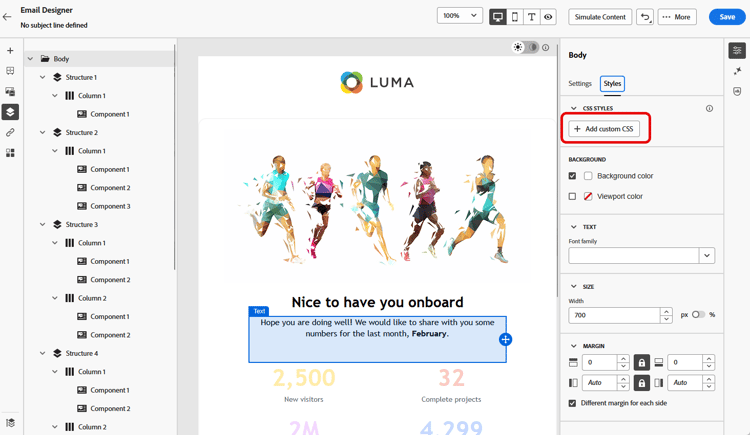Open the live preview eye icon

(x=548, y=17)
